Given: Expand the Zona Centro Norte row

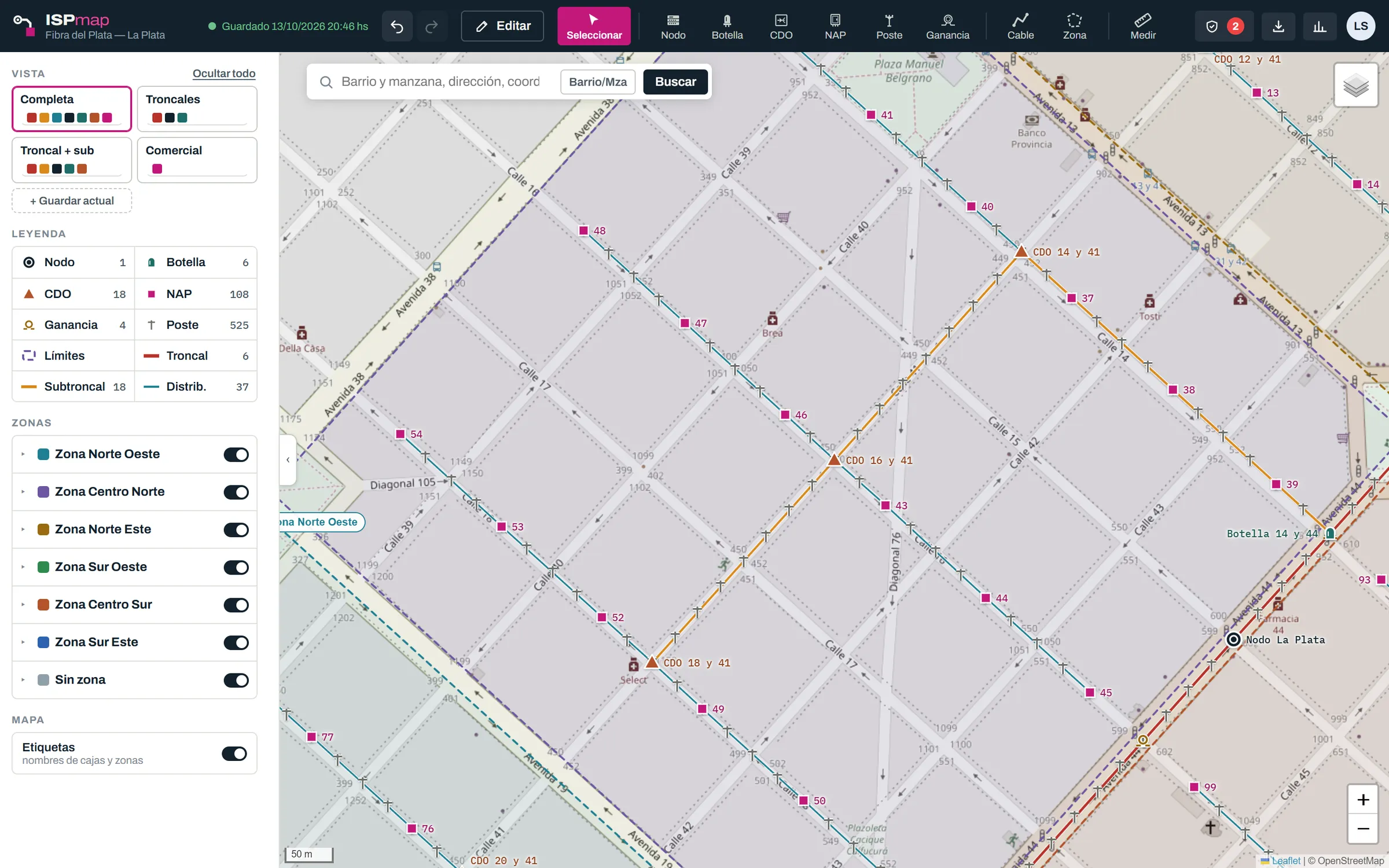Looking at the screenshot, I should pos(23,492).
